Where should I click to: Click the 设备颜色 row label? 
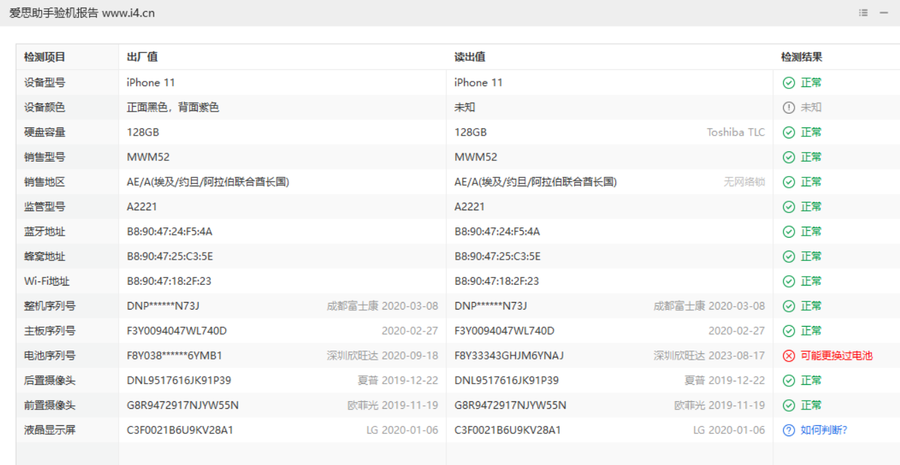44,107
